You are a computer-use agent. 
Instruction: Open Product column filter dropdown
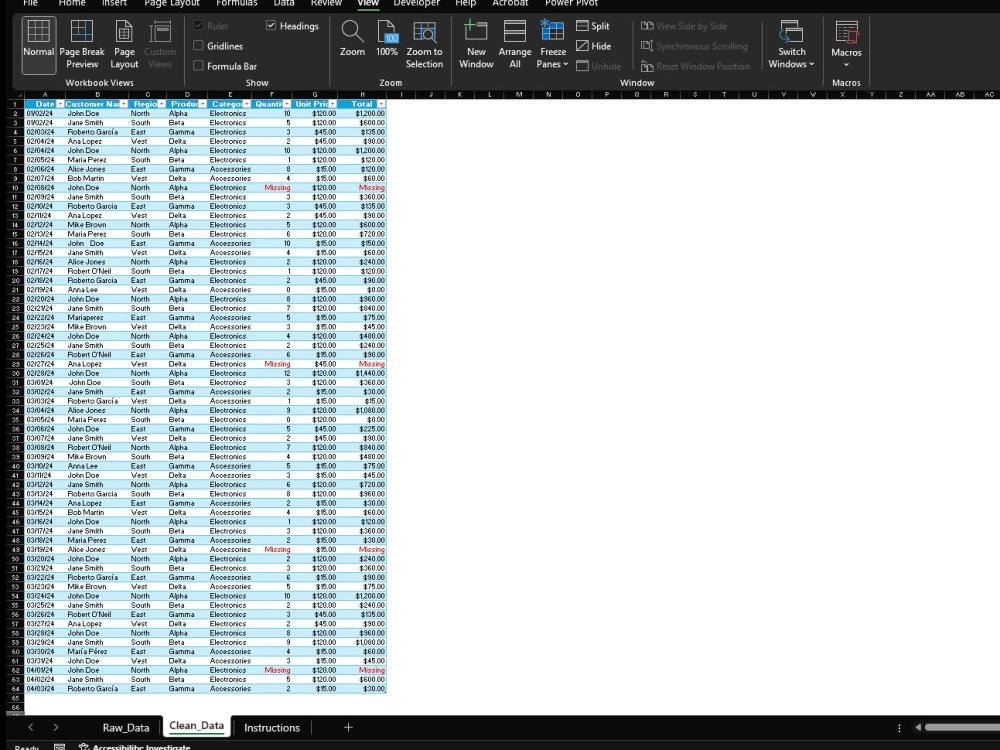[202, 104]
